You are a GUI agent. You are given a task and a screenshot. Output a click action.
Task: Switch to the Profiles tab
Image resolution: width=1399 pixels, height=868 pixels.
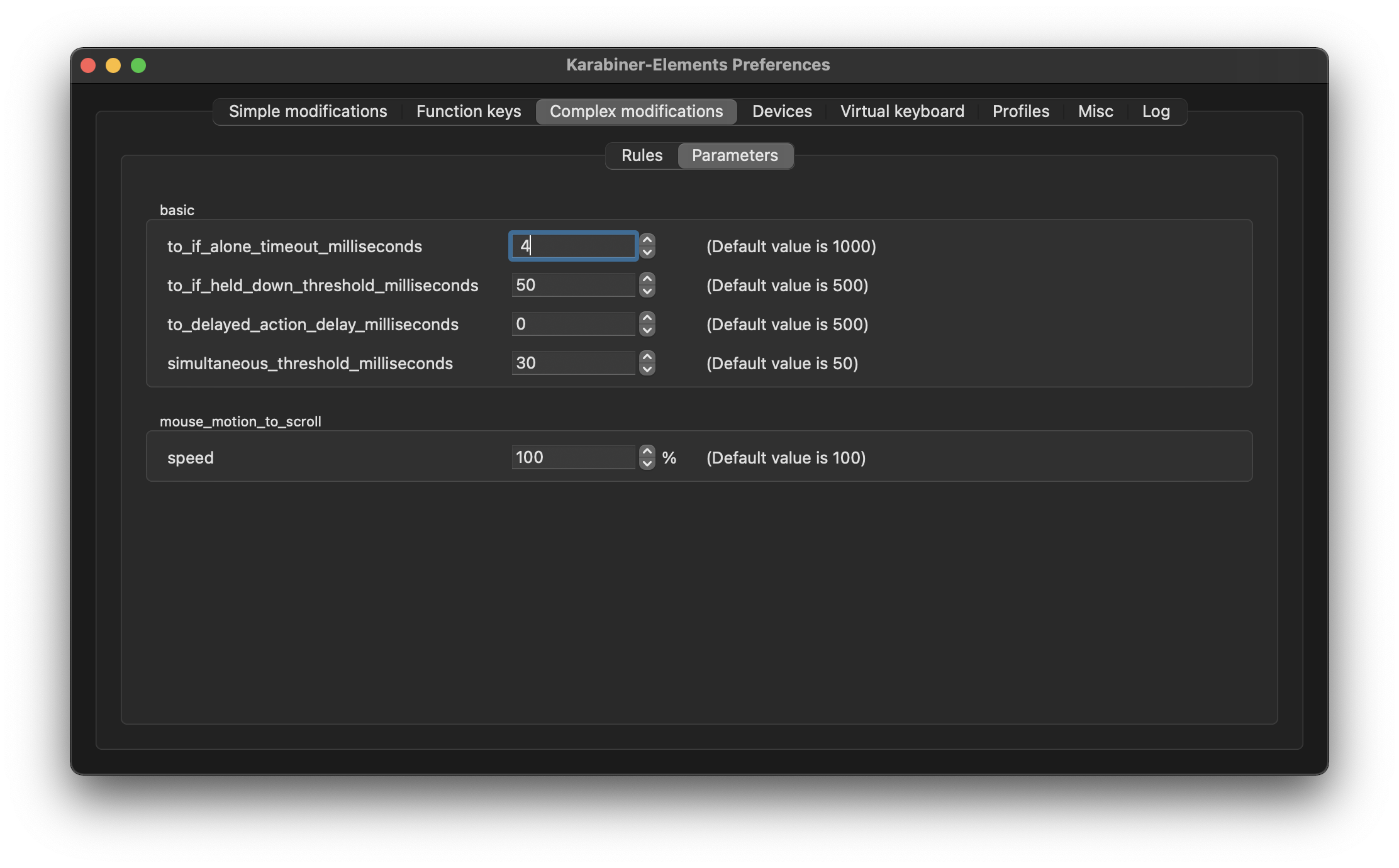1020,111
